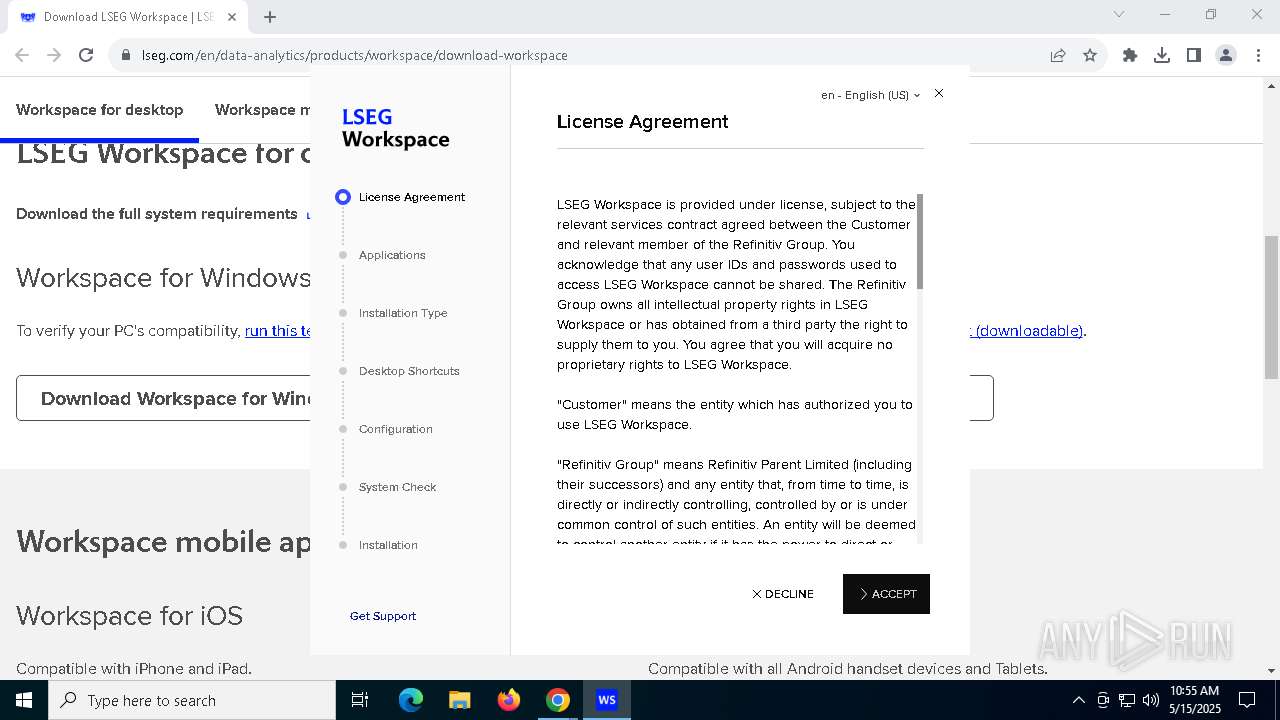1280x720 pixels.
Task: Click the LSEG Workspace logo
Action: [x=395, y=128]
